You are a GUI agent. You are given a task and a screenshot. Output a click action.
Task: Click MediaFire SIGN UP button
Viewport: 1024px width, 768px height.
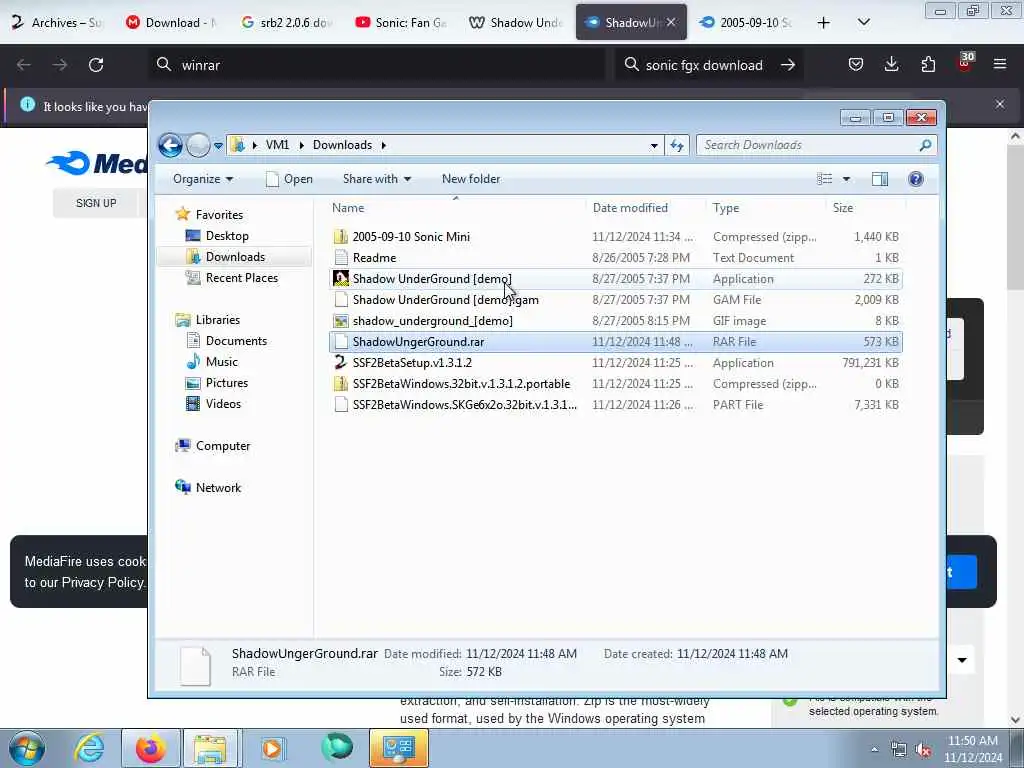tap(96, 203)
